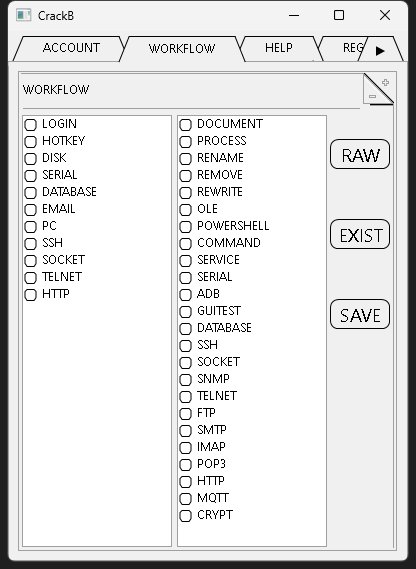Switch to the ACCOUNT tab
Image resolution: width=416 pixels, height=569 pixels.
pyautogui.click(x=71, y=48)
